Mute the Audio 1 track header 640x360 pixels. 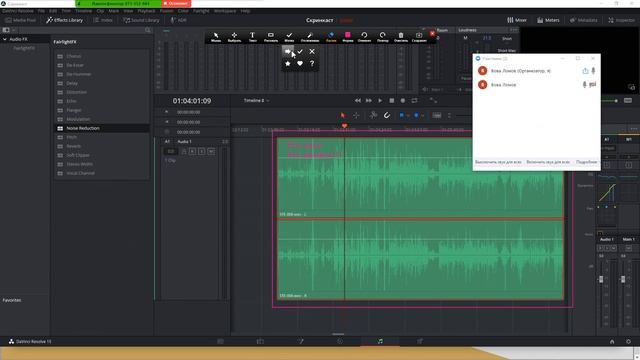(211, 151)
